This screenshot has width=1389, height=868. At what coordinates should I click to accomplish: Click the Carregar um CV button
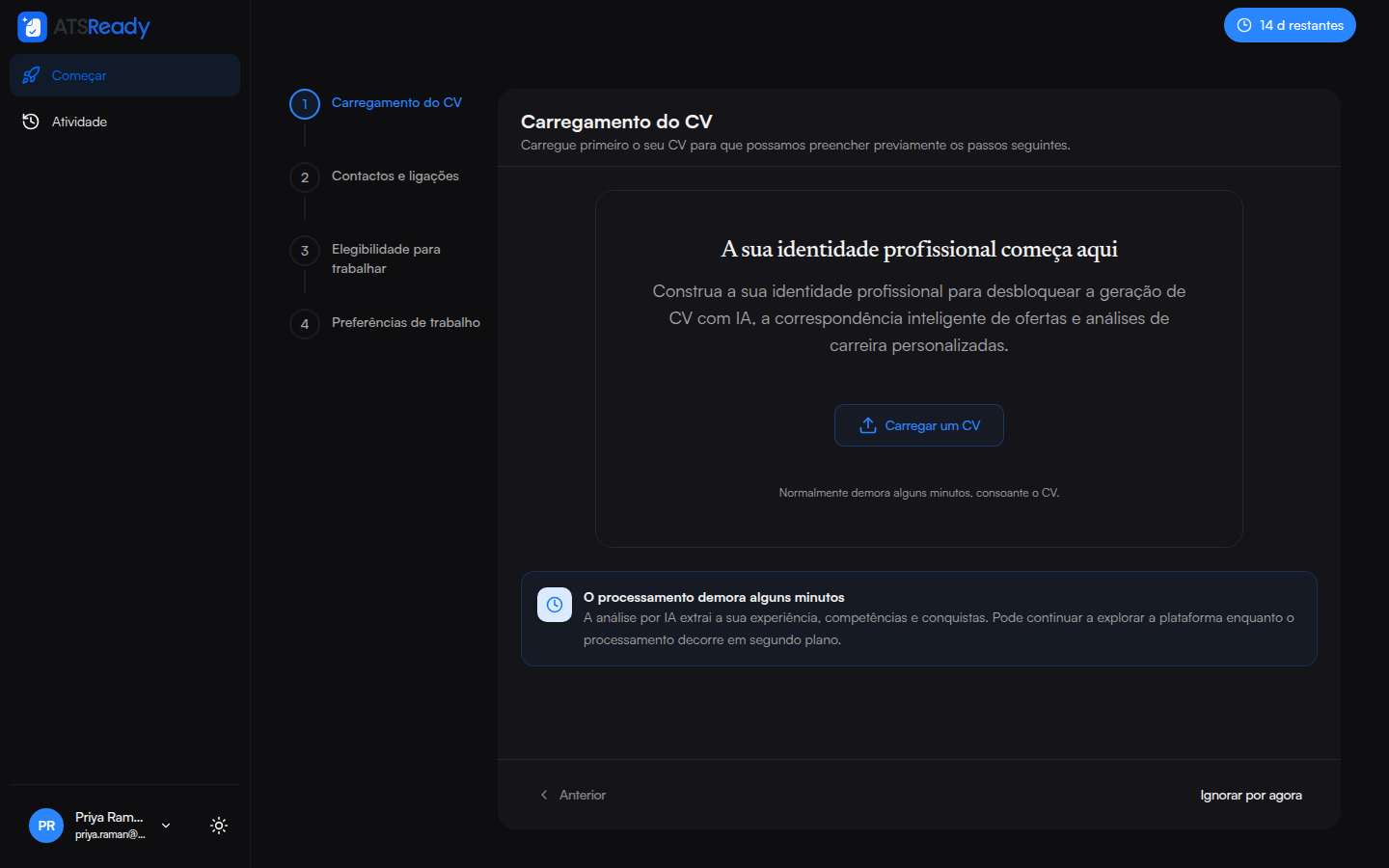point(919,425)
